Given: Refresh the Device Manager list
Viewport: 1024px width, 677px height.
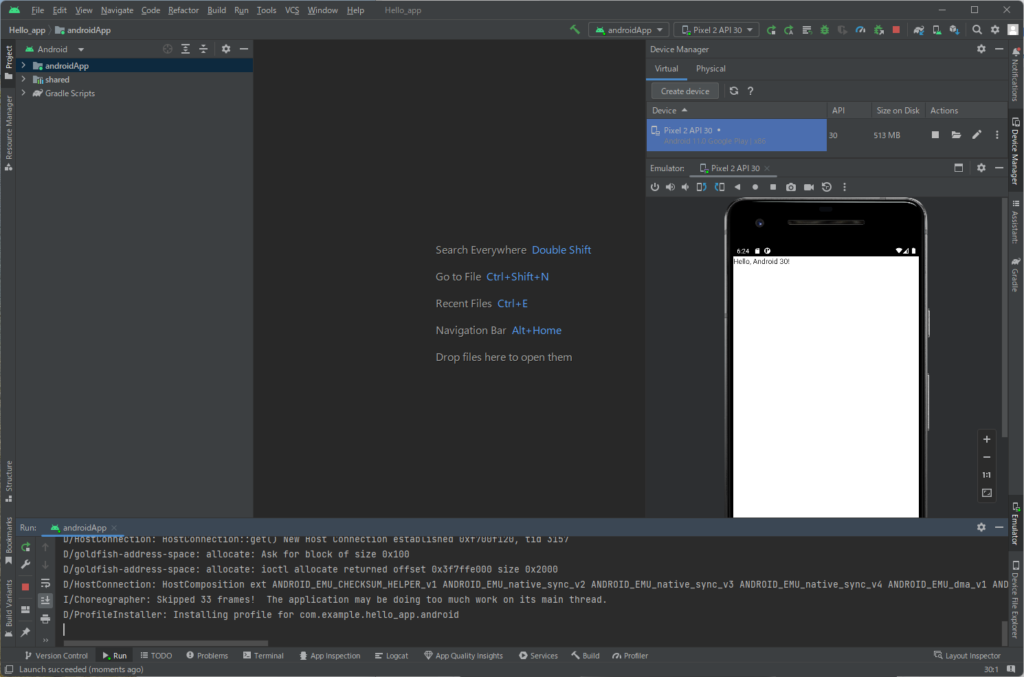Looking at the screenshot, I should coord(733,91).
